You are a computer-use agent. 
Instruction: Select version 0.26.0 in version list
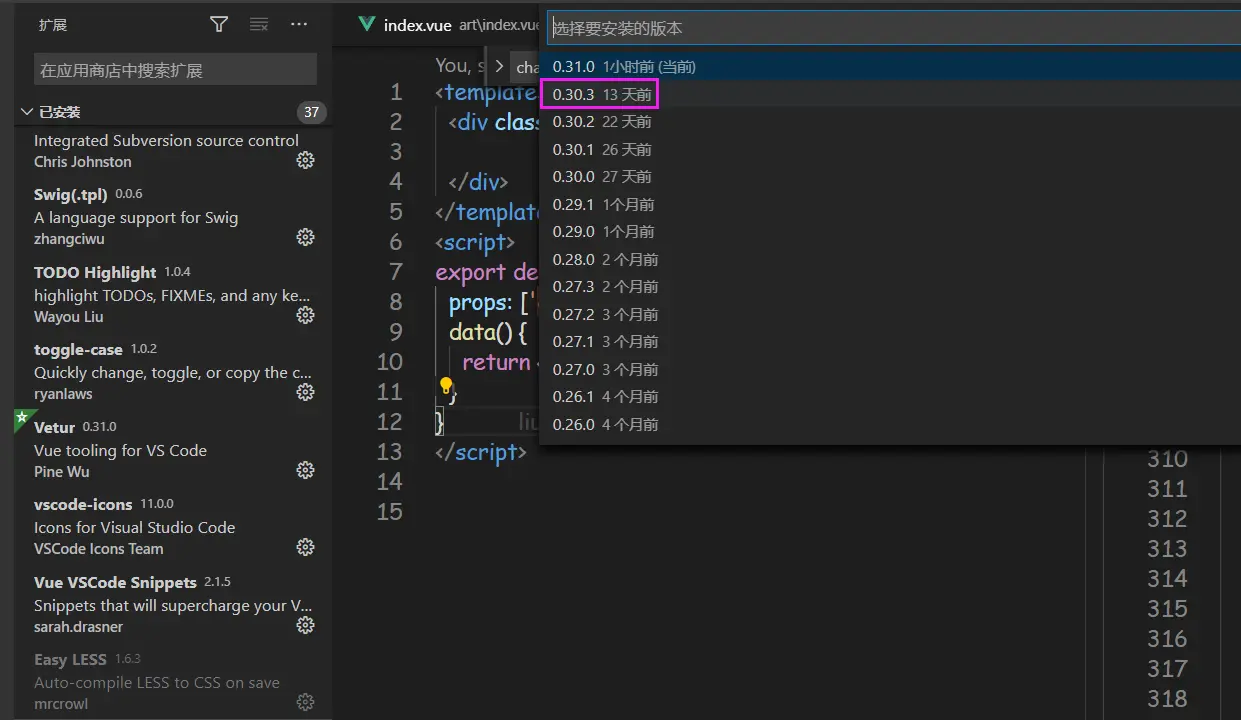click(890, 424)
